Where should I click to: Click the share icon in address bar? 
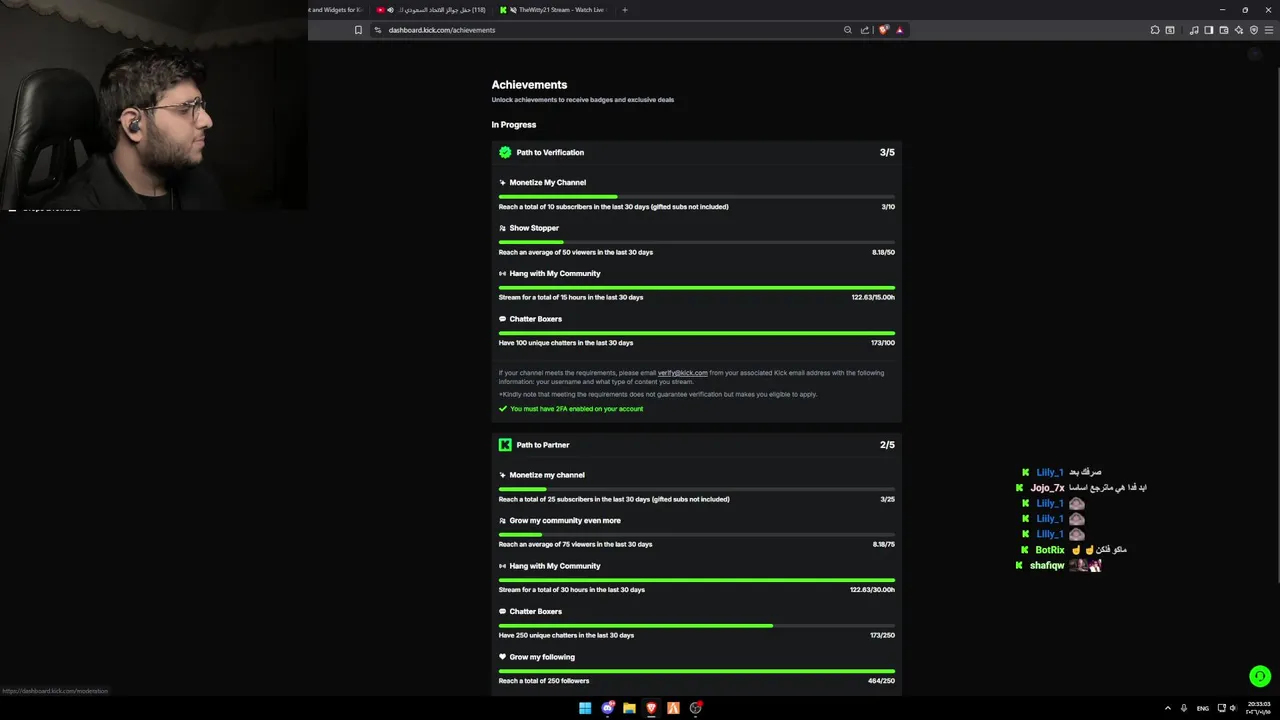865,30
